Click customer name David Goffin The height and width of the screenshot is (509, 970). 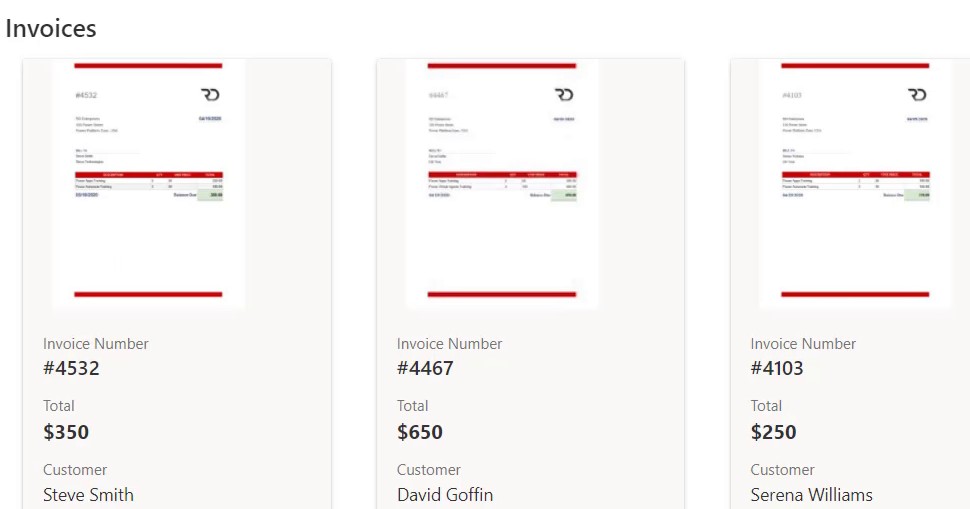click(x=445, y=495)
